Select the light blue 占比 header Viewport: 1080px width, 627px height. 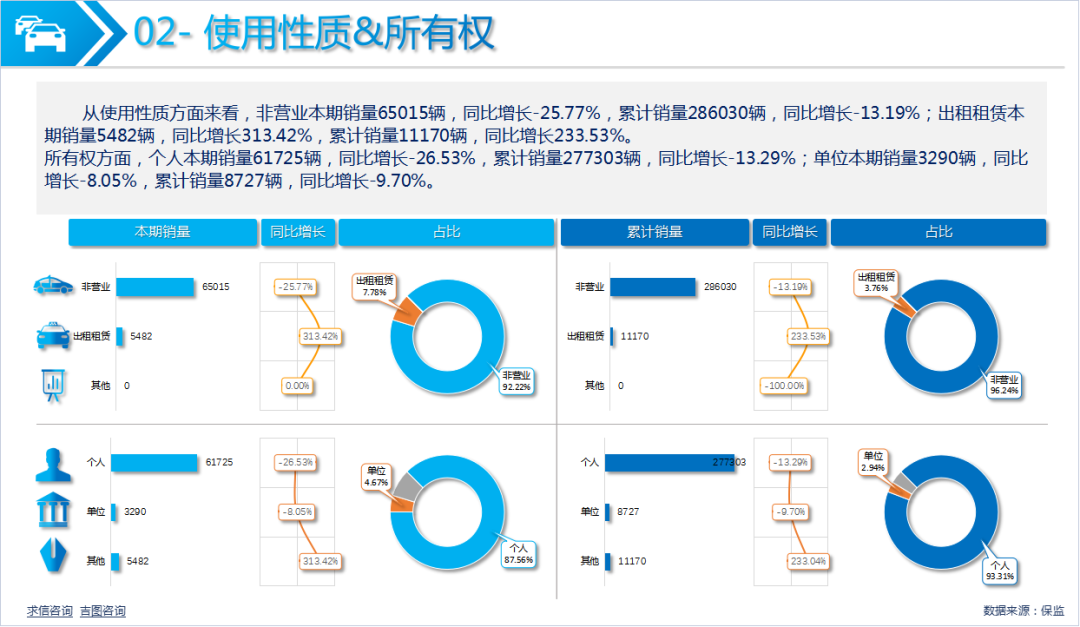pos(446,232)
